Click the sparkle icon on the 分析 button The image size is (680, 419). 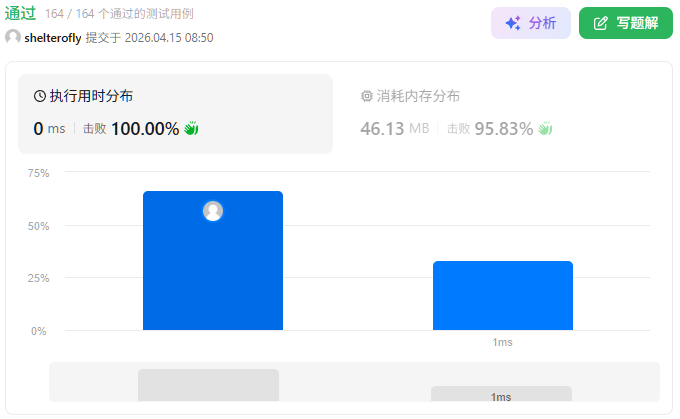(x=512, y=23)
